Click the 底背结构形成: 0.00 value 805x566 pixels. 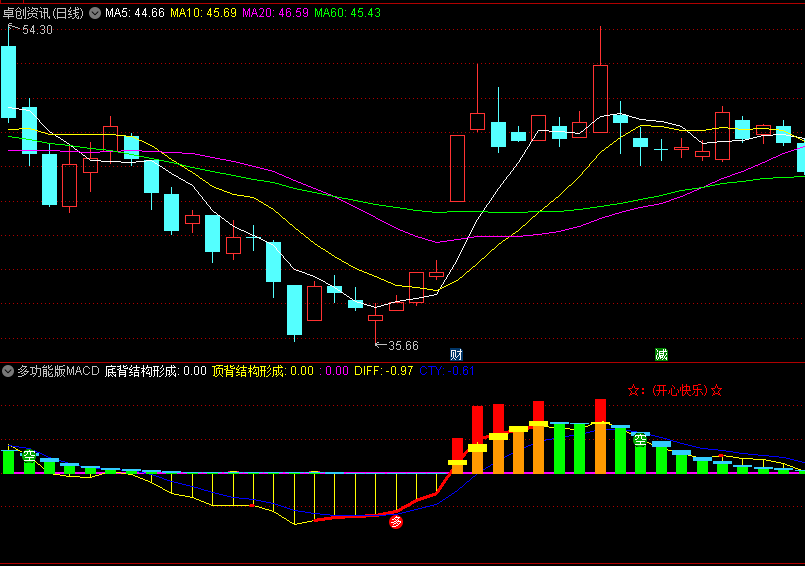[156, 371]
